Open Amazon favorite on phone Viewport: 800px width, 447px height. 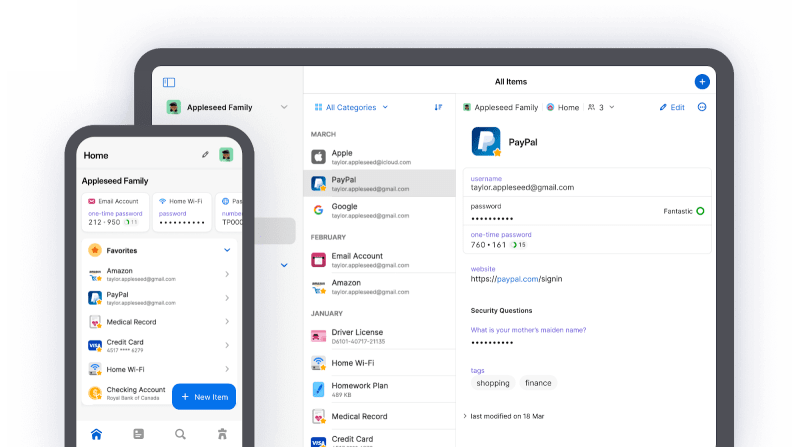pos(159,275)
